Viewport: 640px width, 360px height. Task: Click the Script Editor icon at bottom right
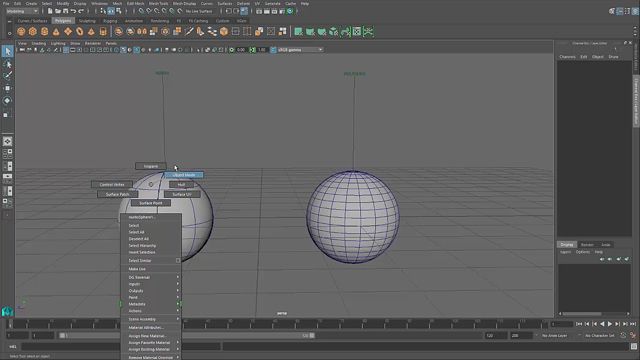[x=634, y=347]
